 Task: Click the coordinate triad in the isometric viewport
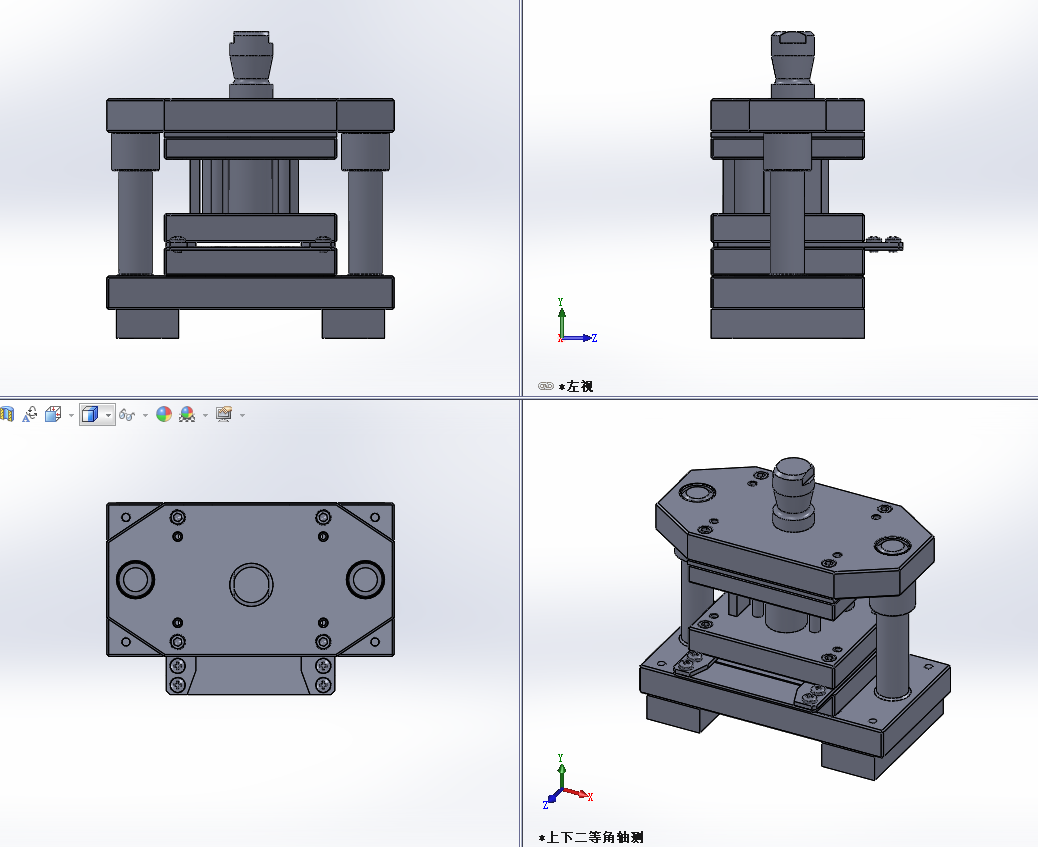(567, 781)
